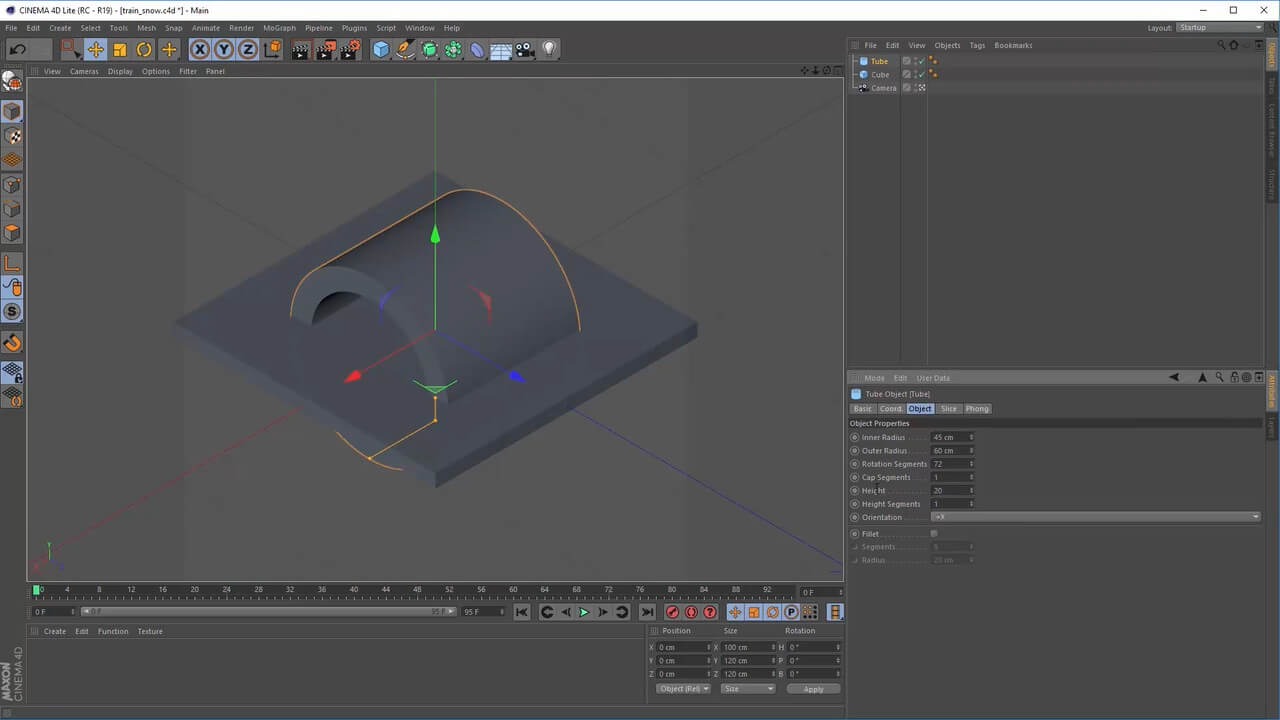Viewport: 1280px width, 720px height.
Task: Click the Undo arrow icon
Action: tap(17, 50)
